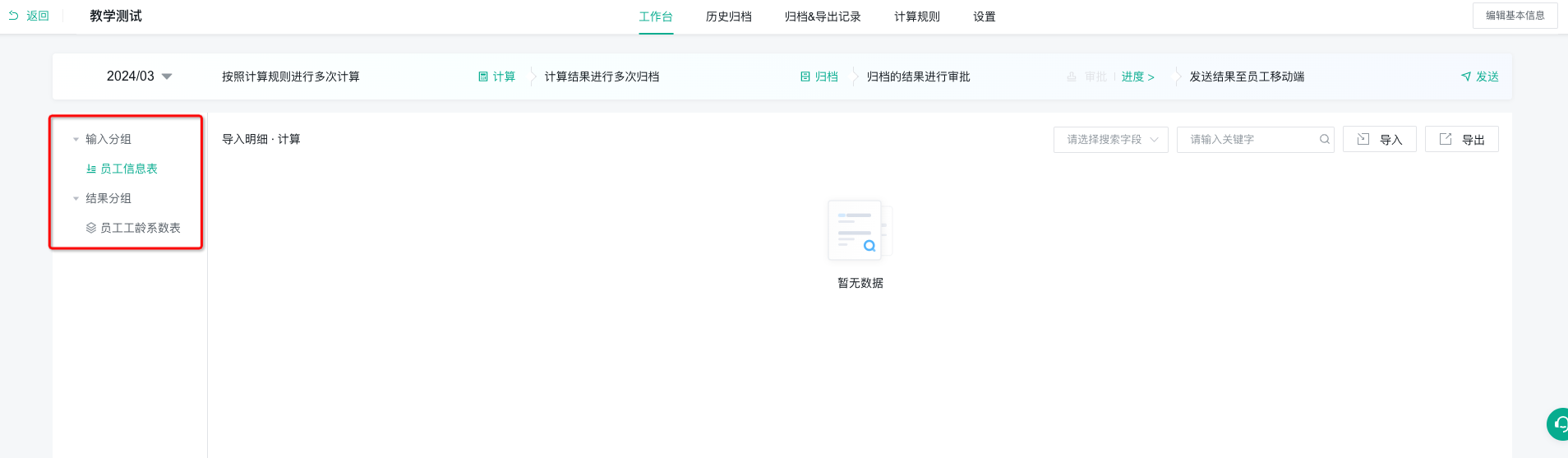Click the 发送结果至员工移动端 step text
This screenshot has width=1568, height=458.
coord(1247,76)
